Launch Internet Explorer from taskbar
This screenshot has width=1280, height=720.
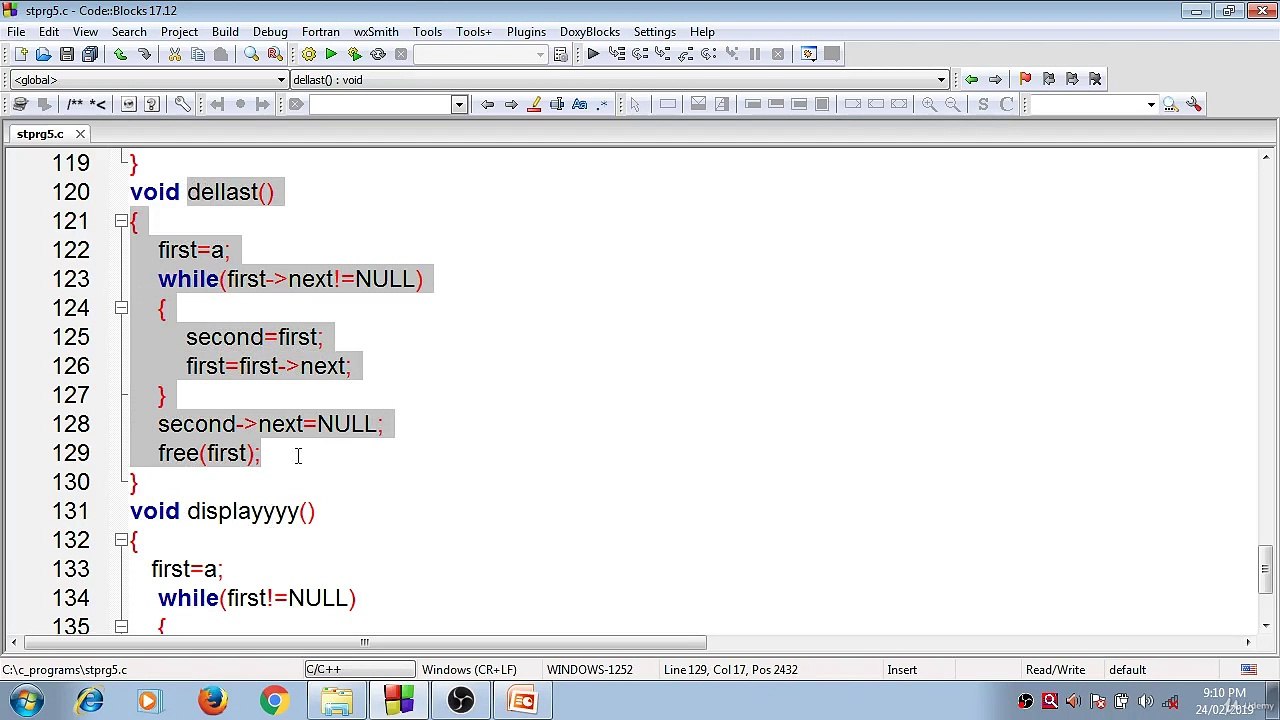[90, 700]
